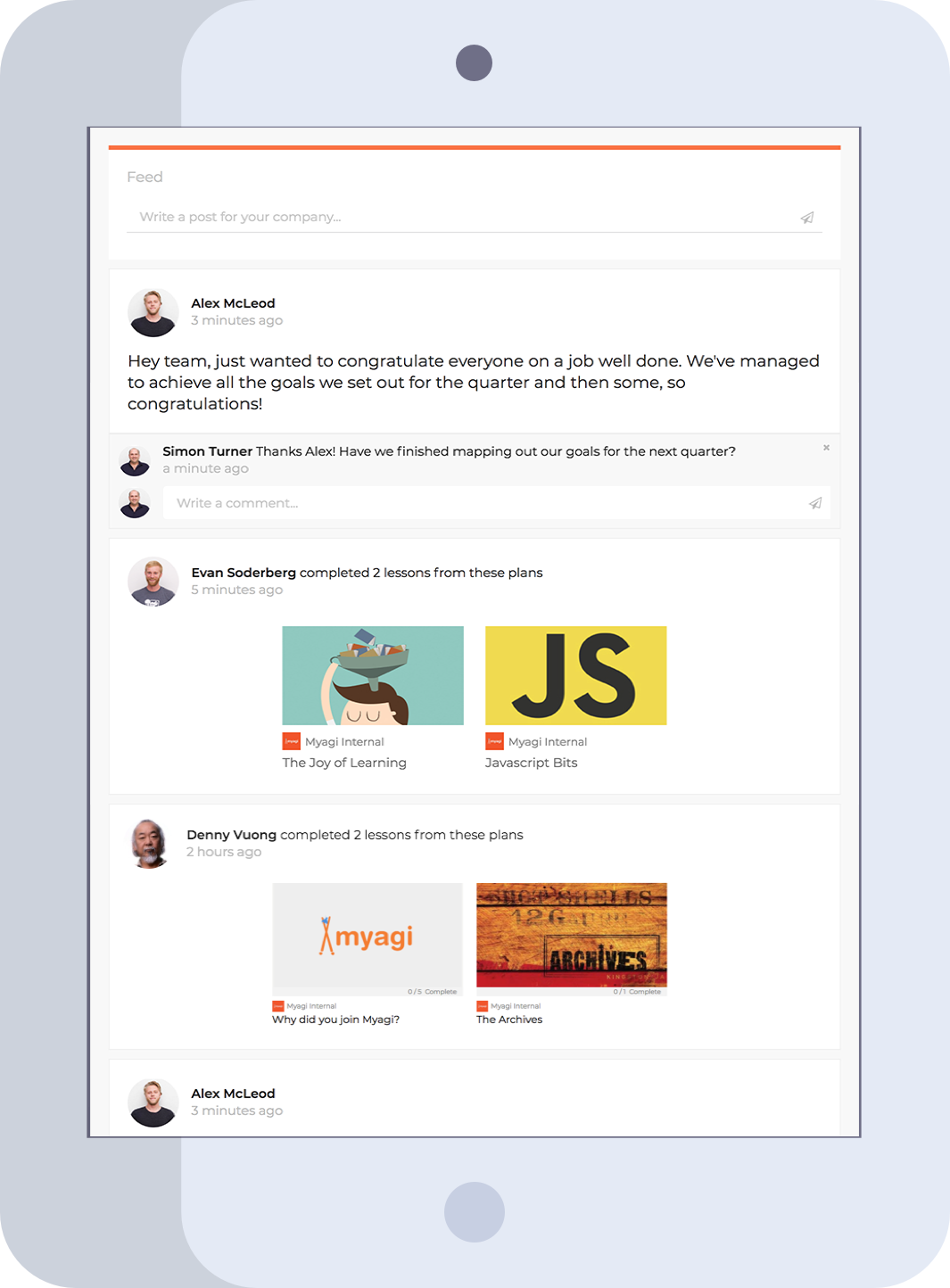Click the send icon in company post field
Viewport: 950px width, 1288px height.
click(x=807, y=218)
